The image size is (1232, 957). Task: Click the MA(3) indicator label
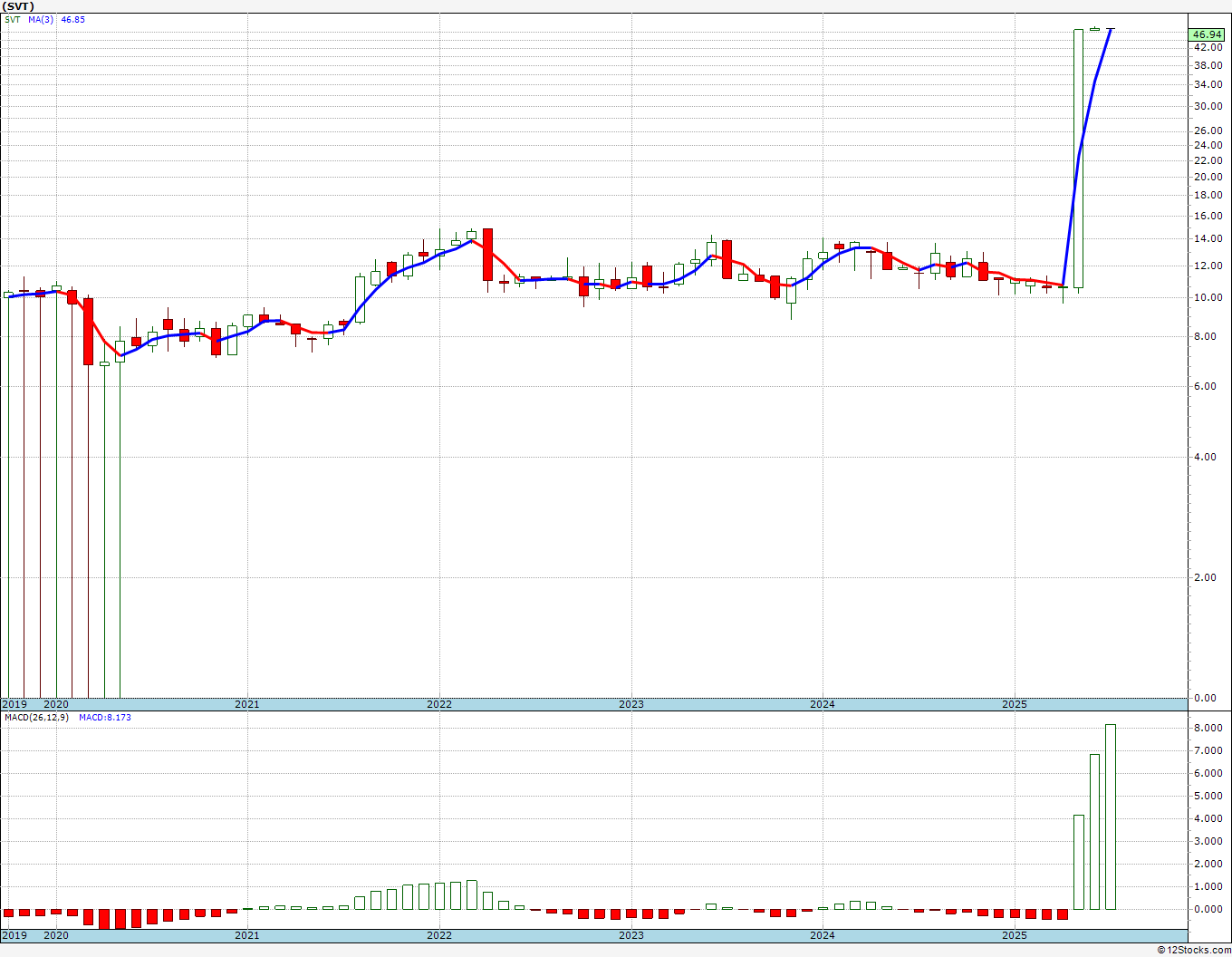coord(41,19)
